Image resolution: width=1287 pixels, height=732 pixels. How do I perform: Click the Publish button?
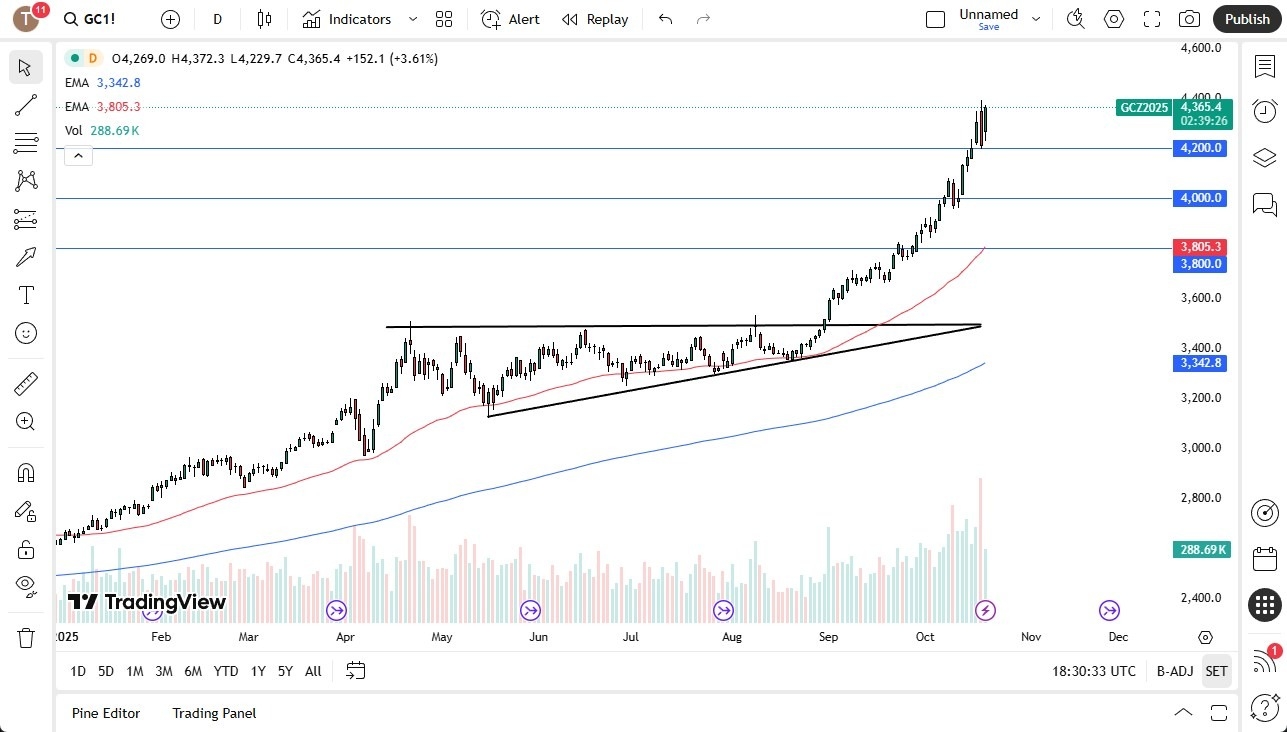tap(1247, 18)
